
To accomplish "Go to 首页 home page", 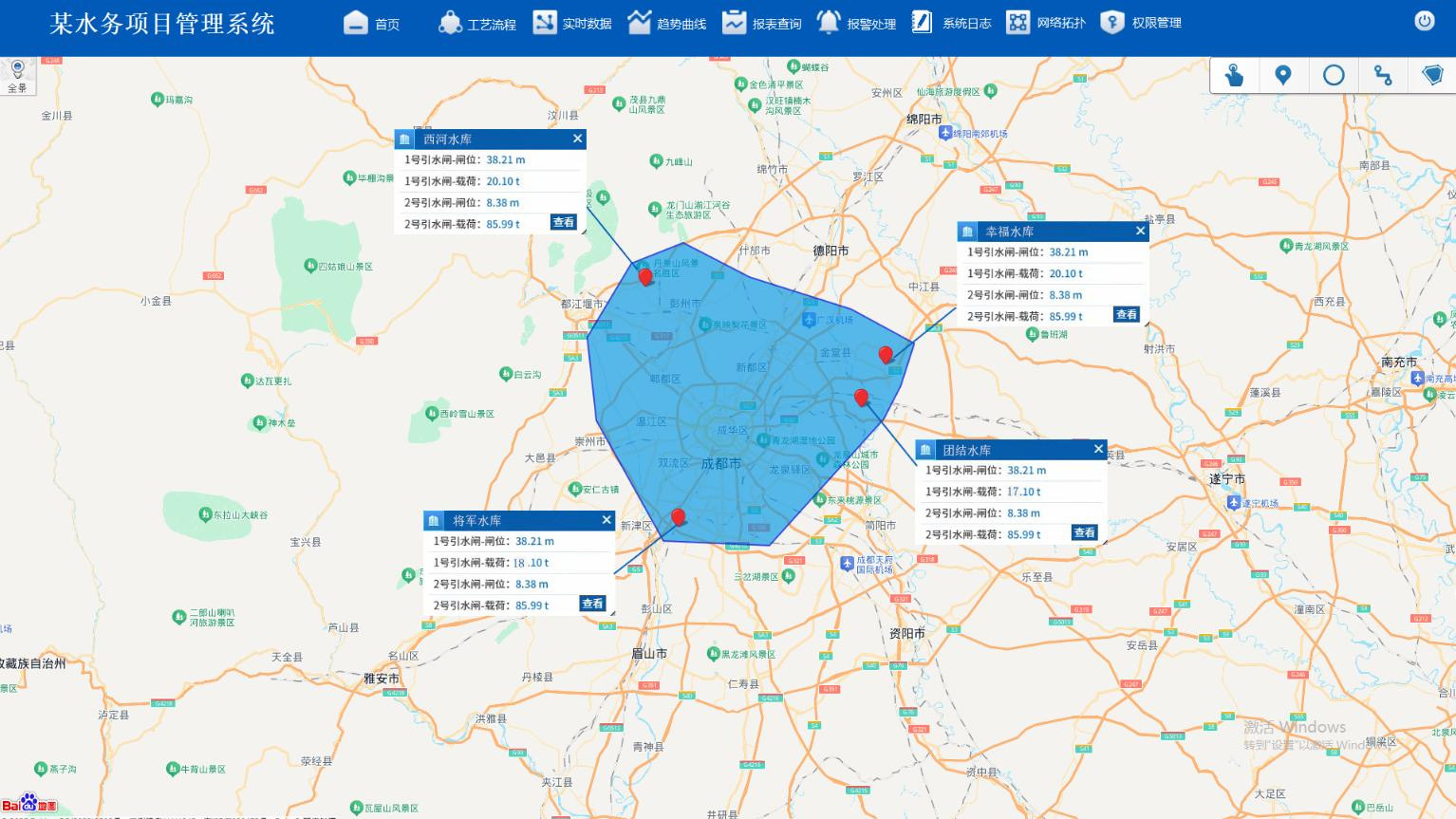I will click(x=372, y=23).
